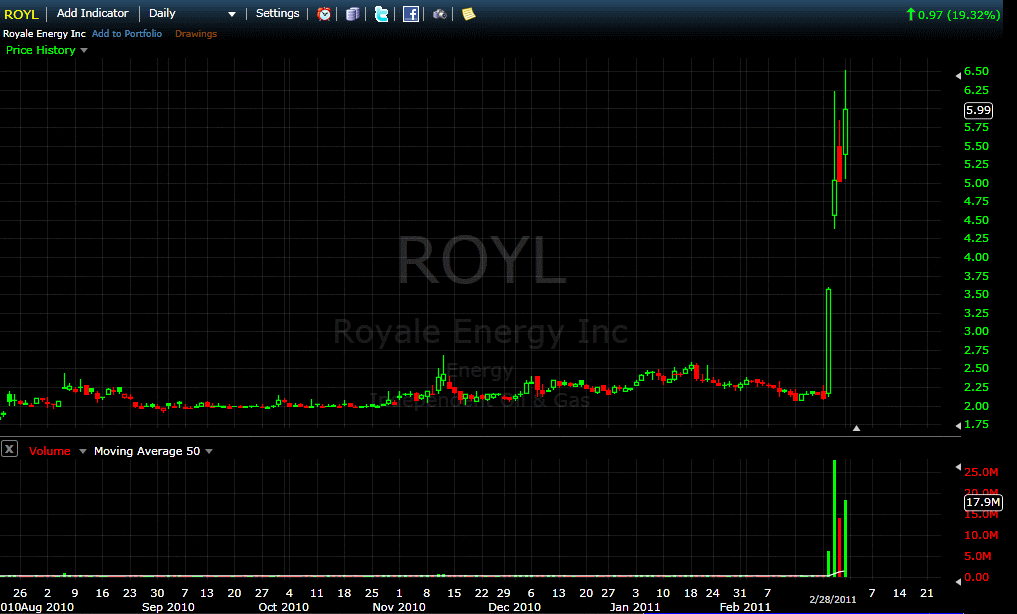This screenshot has width=1017, height=614.
Task: Close the Volume indicator panel with X
Action: coord(9,449)
